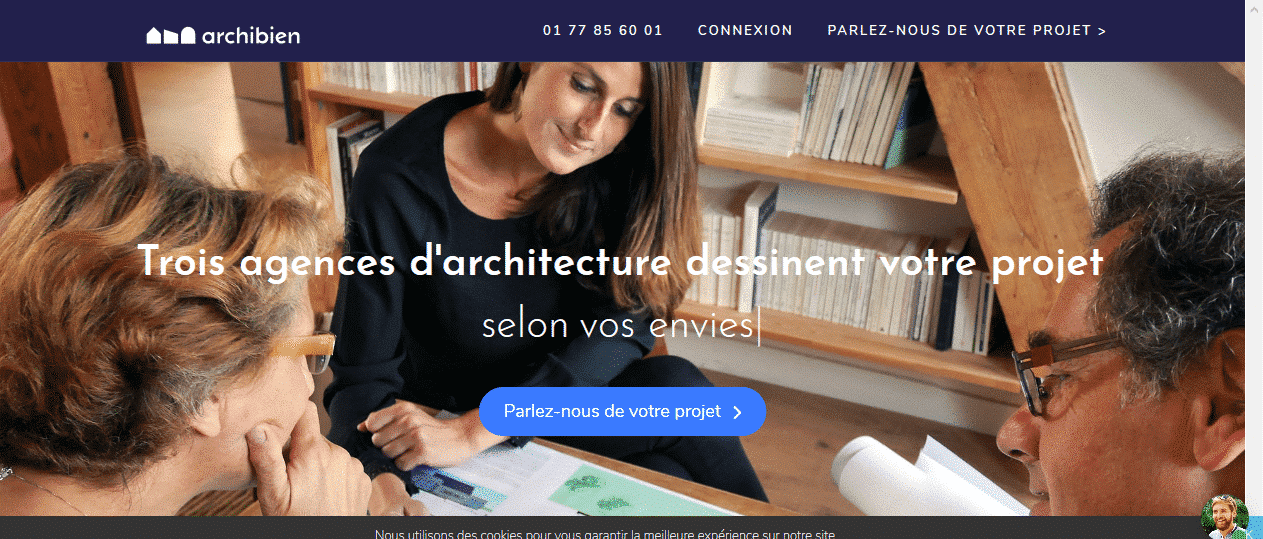Click the archibien house-shaped logo icon
Screen dimensions: 1263x539
(170, 36)
